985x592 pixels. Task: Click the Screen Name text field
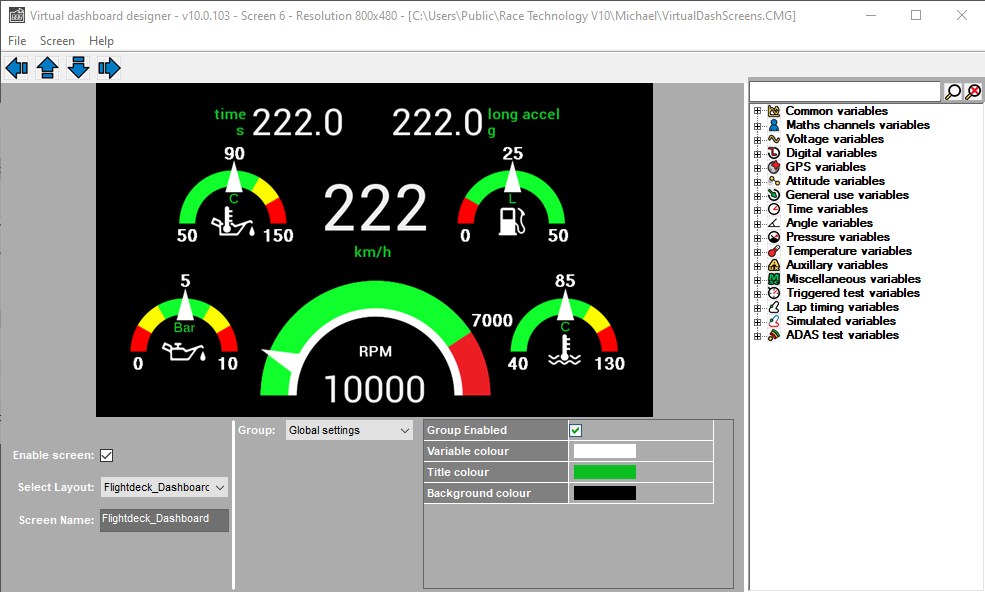coord(164,520)
